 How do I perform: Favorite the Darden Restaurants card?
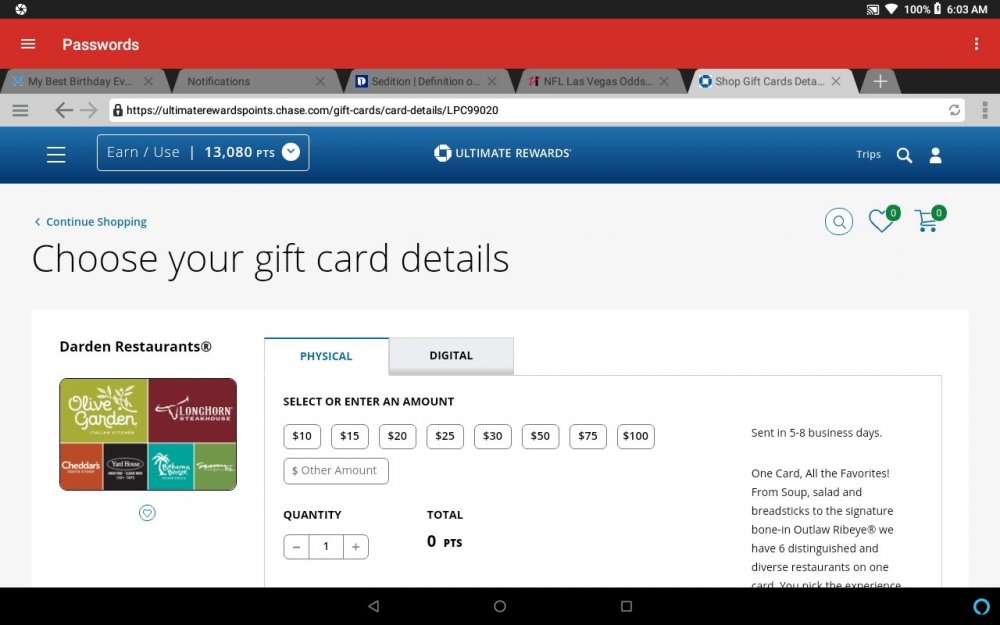tap(147, 513)
